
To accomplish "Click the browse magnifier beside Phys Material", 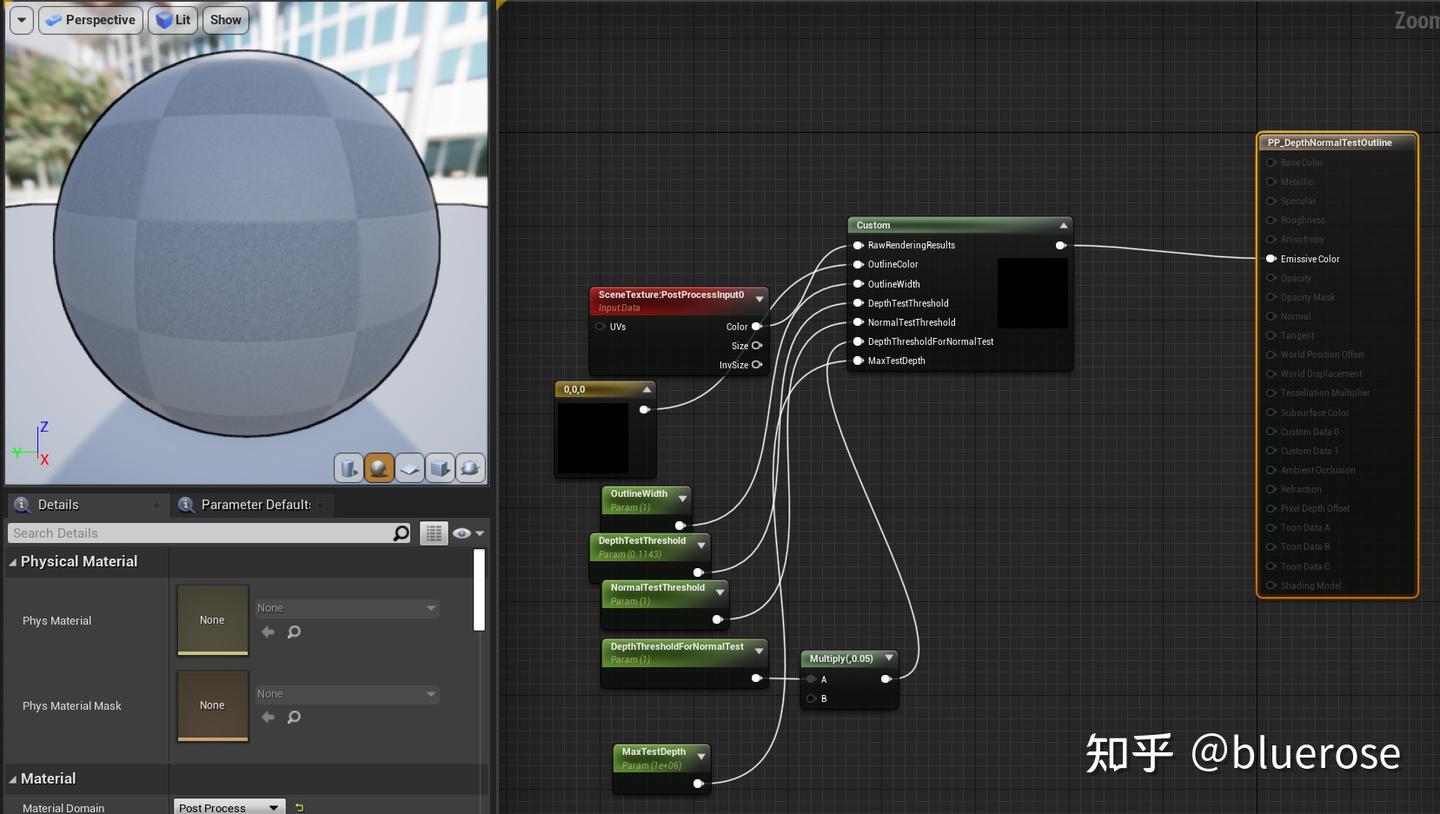I will pos(295,631).
